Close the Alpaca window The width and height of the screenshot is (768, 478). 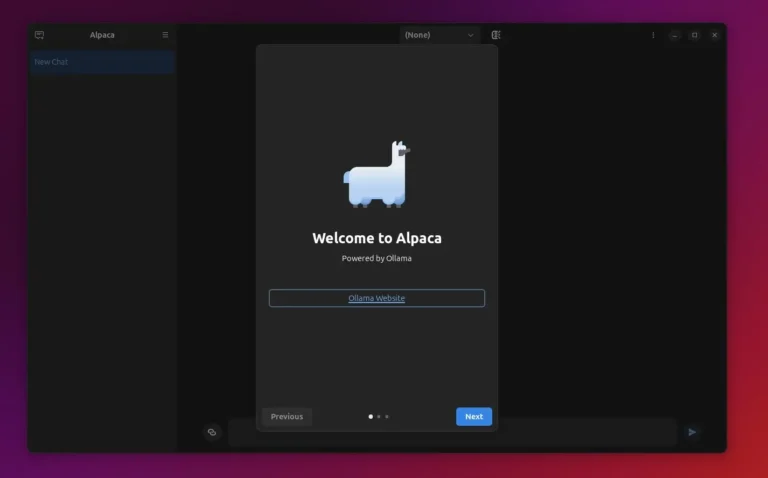pos(715,35)
